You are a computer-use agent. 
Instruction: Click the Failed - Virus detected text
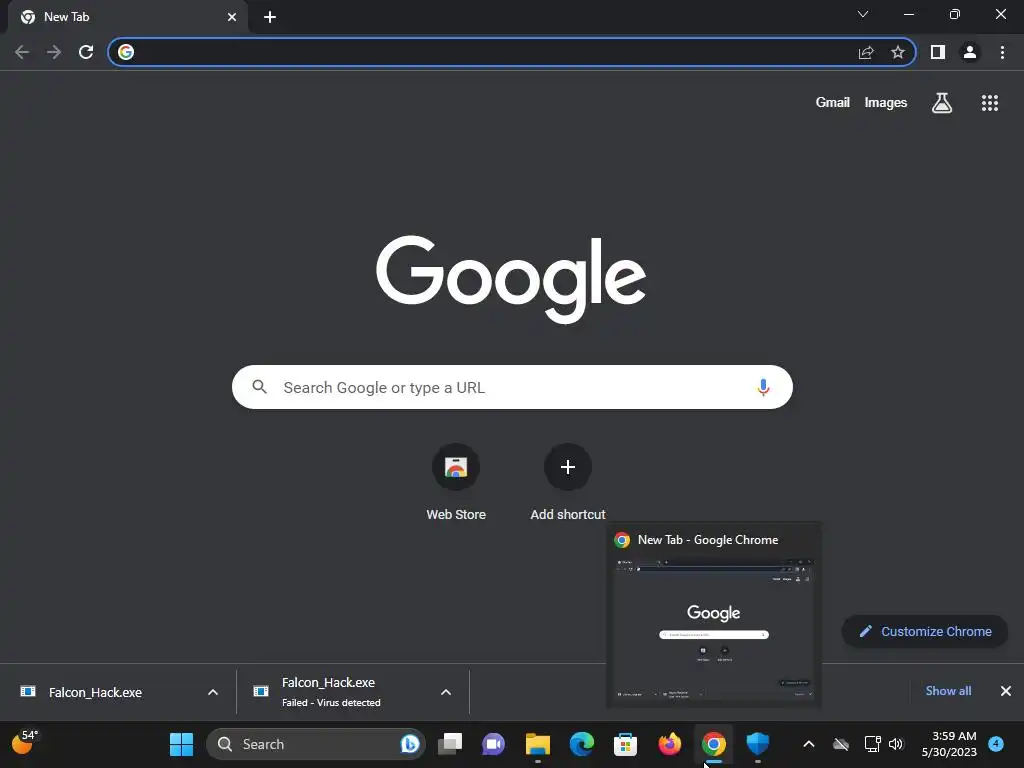pos(331,703)
